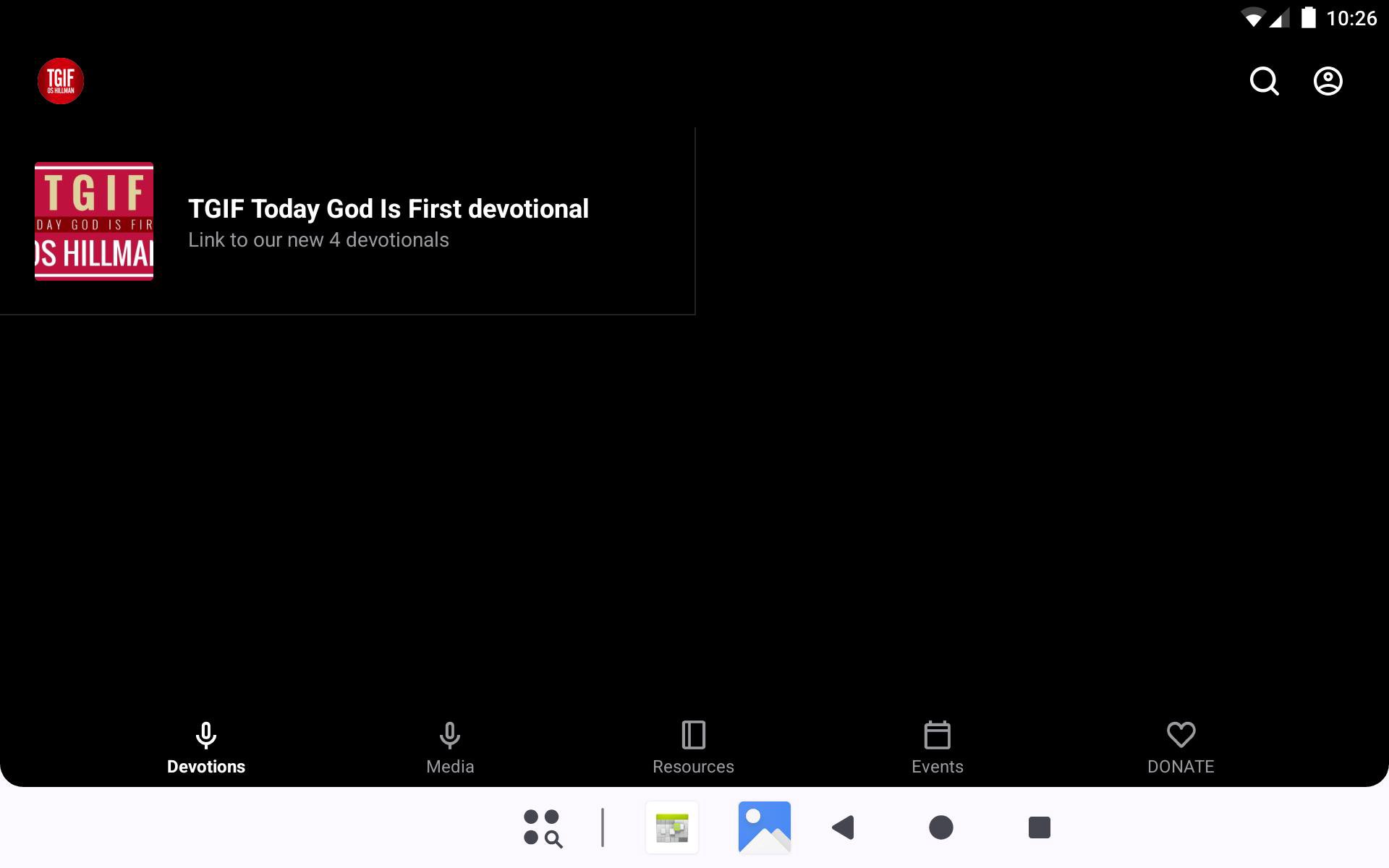Click the Resources book icon
This screenshot has height=868, width=1389.
[693, 735]
